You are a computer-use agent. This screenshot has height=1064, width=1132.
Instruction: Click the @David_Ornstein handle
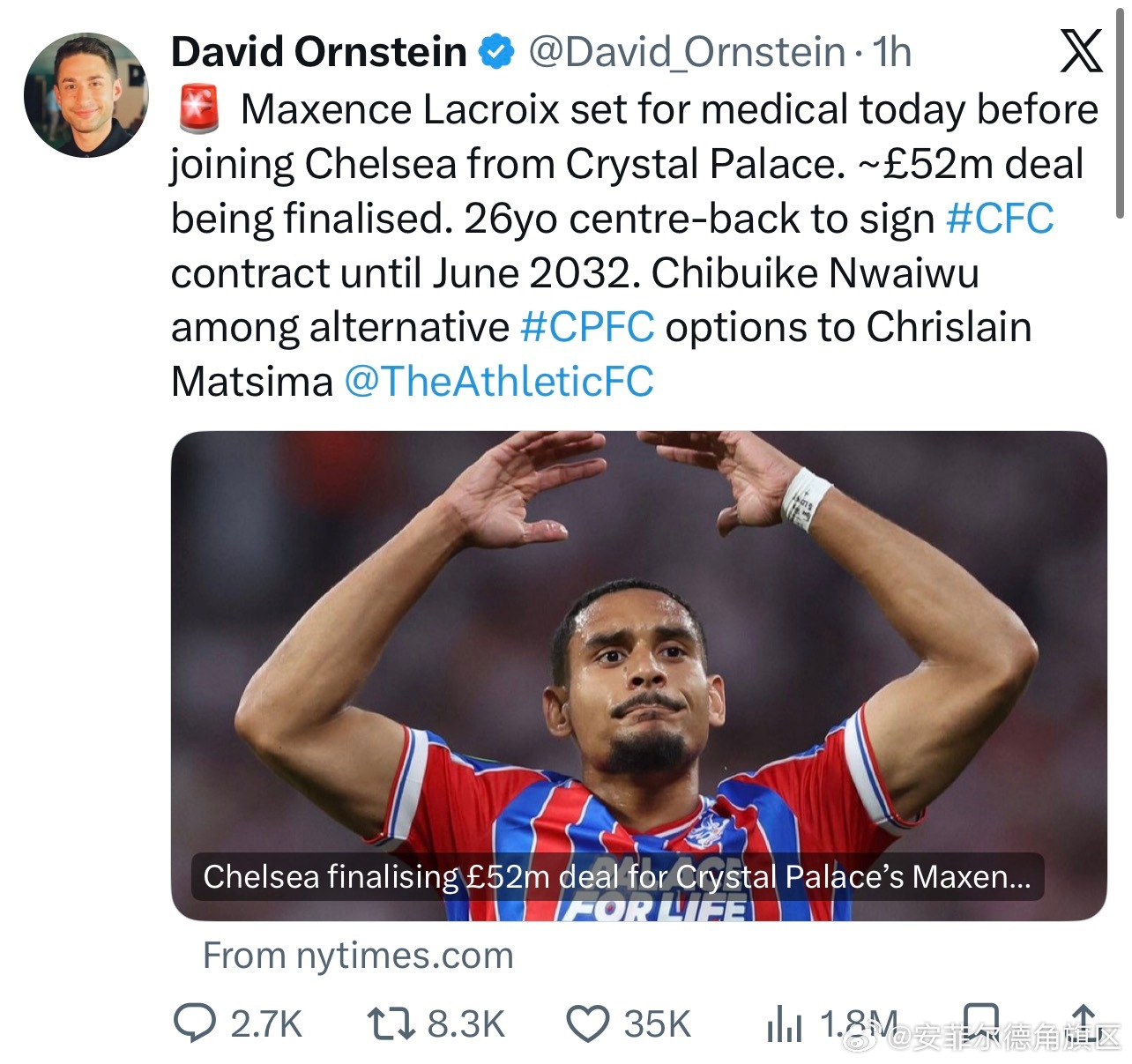(x=687, y=52)
